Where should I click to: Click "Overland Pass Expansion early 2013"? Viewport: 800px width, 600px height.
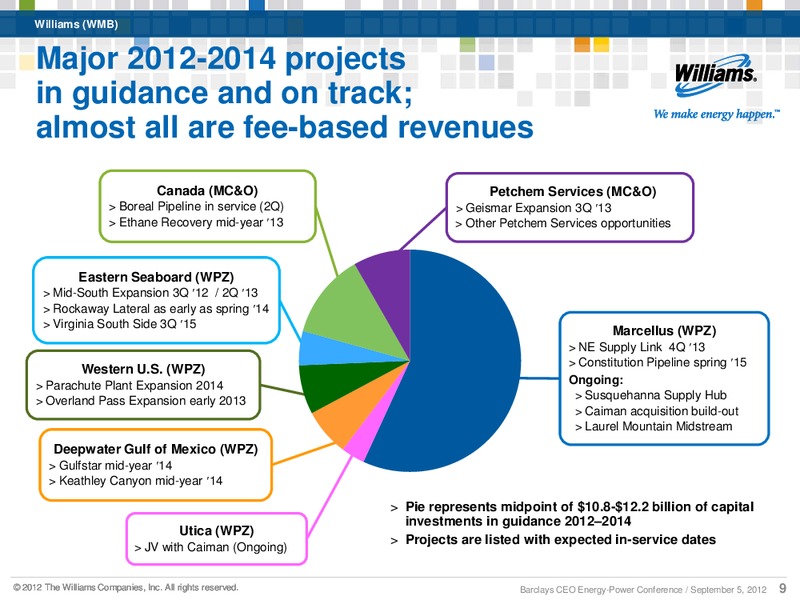pos(145,401)
